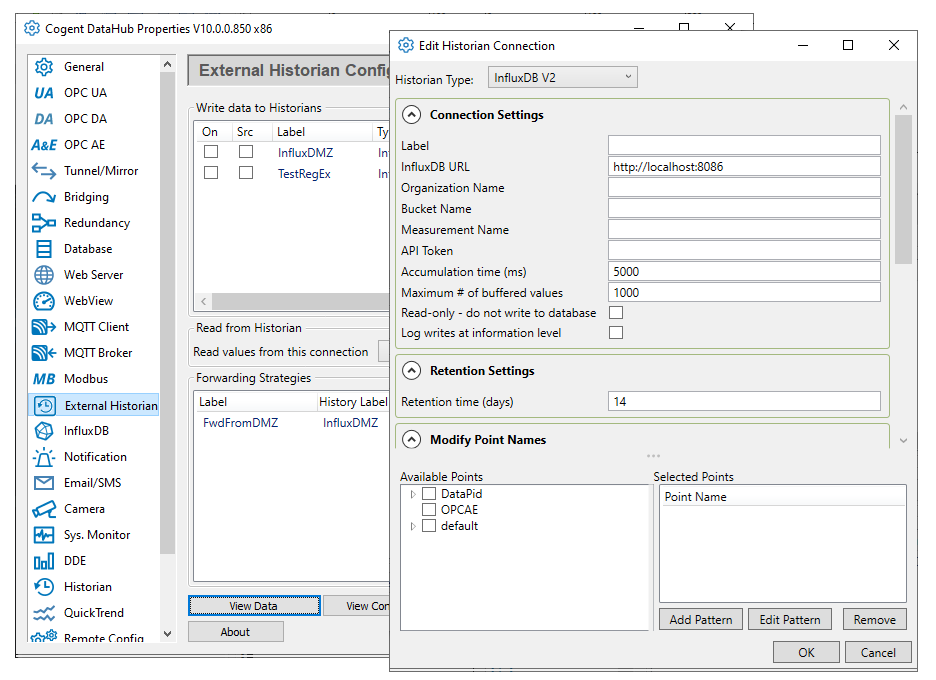Viewport: 936px width, 680px height.
Task: Open the Bridging section icon
Action: 44,197
